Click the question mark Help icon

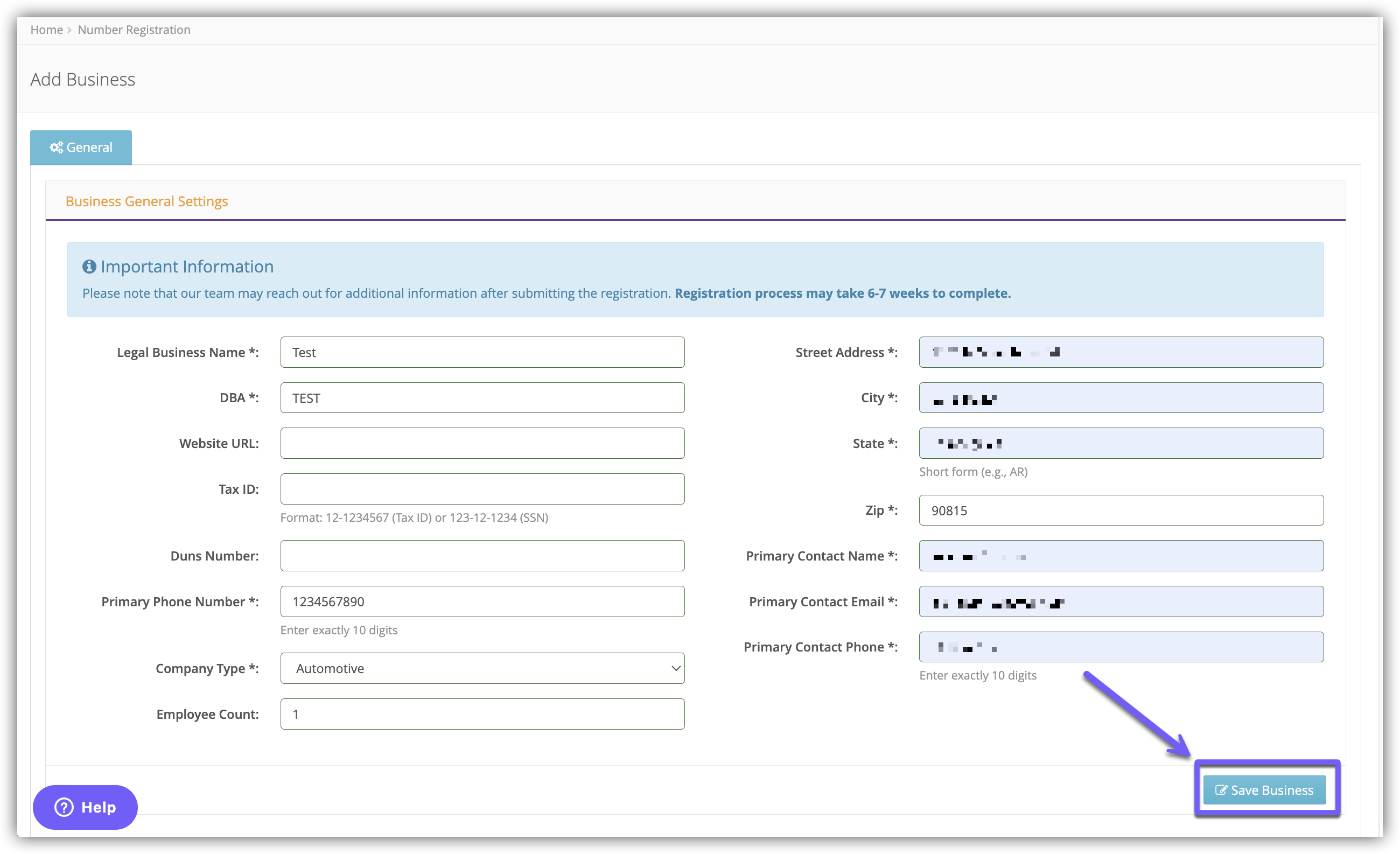64,807
